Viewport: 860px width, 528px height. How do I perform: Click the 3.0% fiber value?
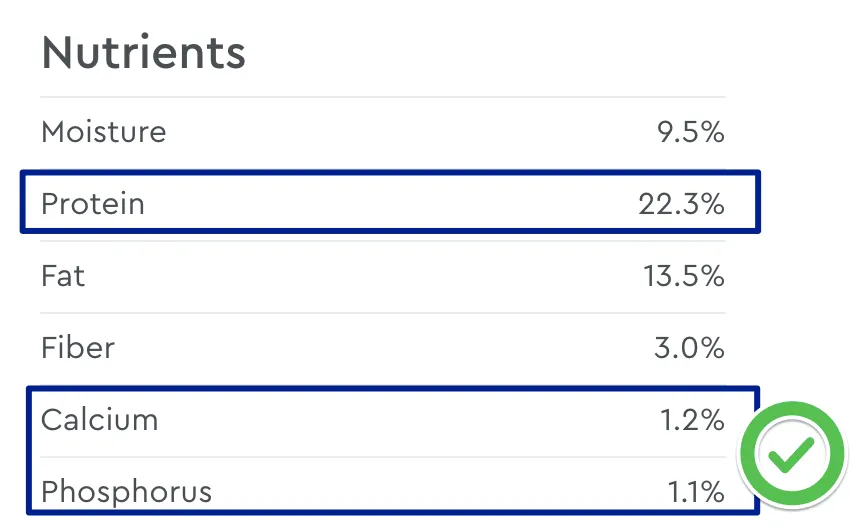point(688,348)
